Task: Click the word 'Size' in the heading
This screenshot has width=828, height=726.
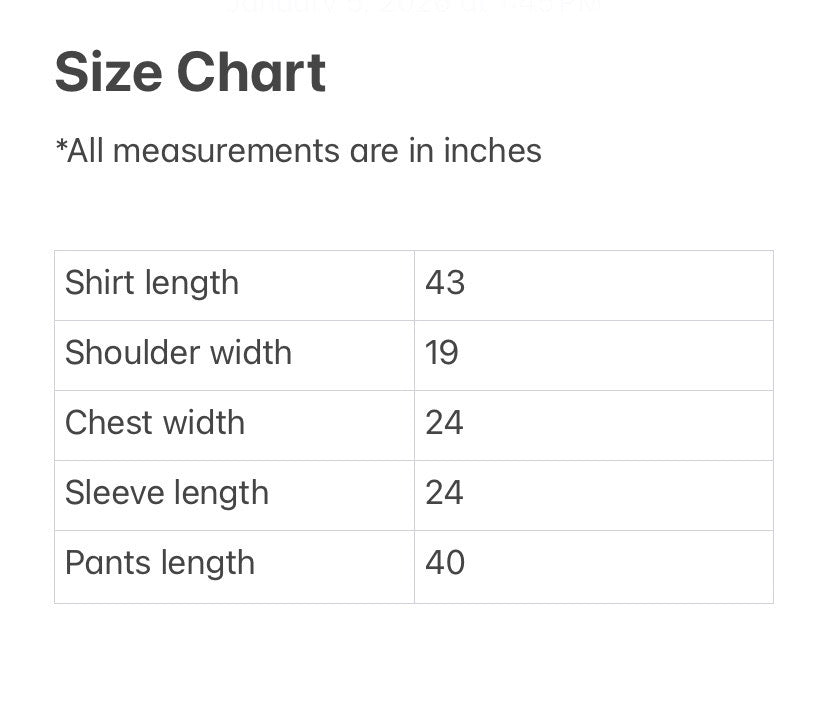Action: click(x=109, y=73)
